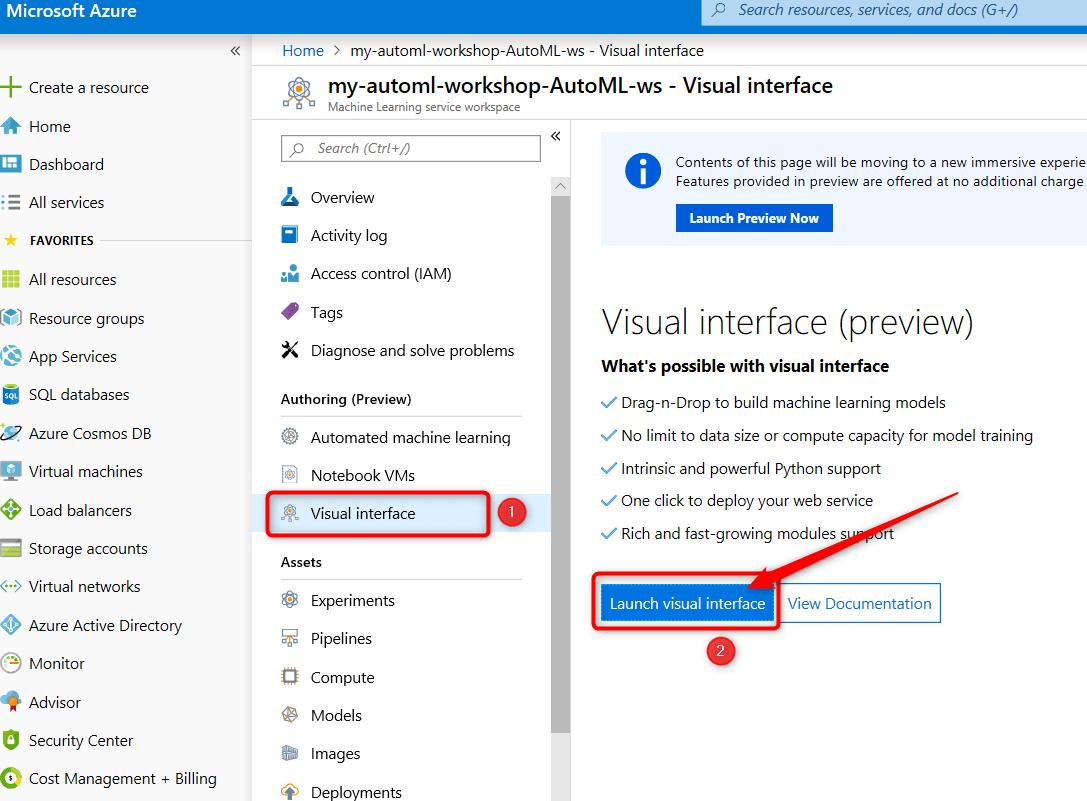Click the Notebook VMs icon

290,475
